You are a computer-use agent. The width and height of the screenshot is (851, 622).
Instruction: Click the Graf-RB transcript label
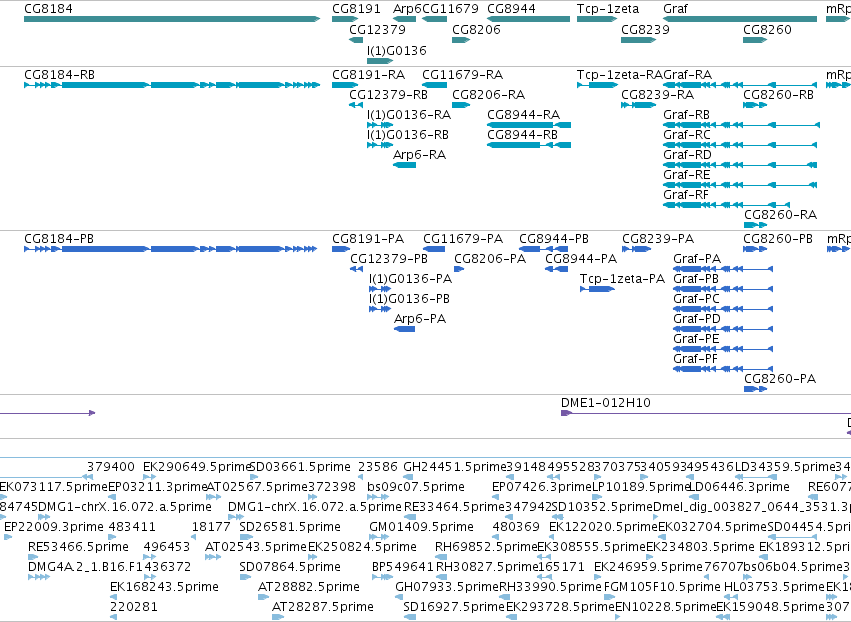pos(687,115)
